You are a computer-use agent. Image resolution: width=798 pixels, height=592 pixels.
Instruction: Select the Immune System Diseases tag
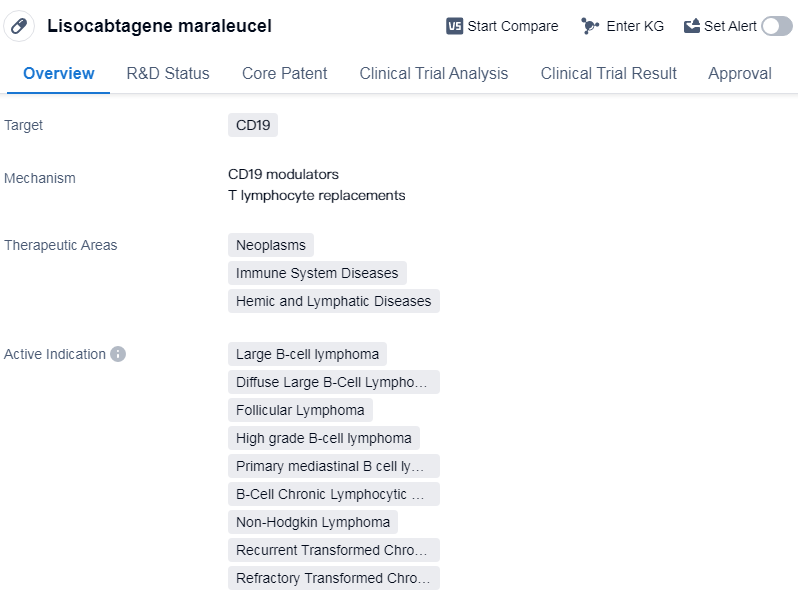317,273
